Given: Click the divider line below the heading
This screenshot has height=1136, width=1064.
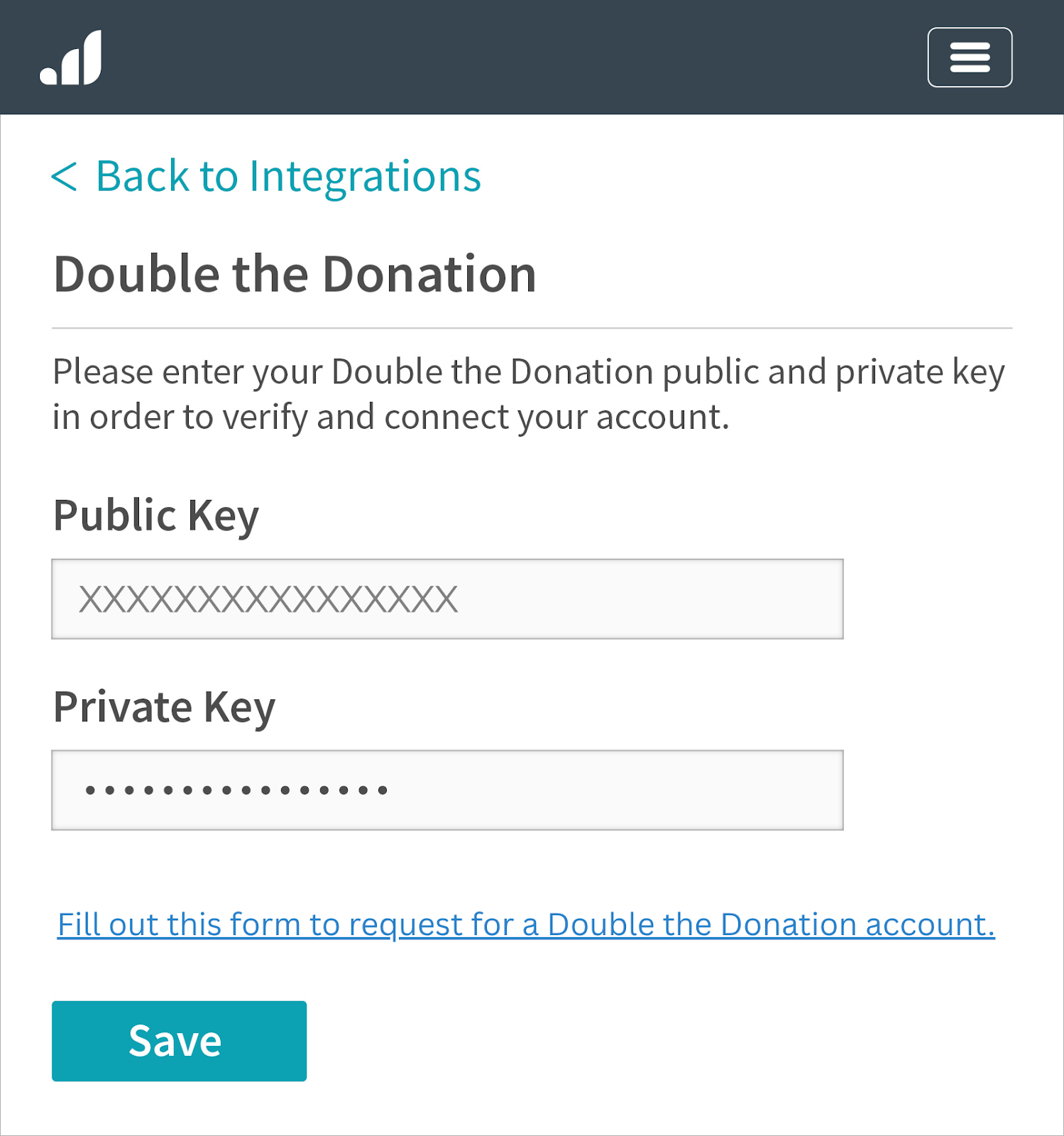Looking at the screenshot, I should pyautogui.click(x=532, y=328).
